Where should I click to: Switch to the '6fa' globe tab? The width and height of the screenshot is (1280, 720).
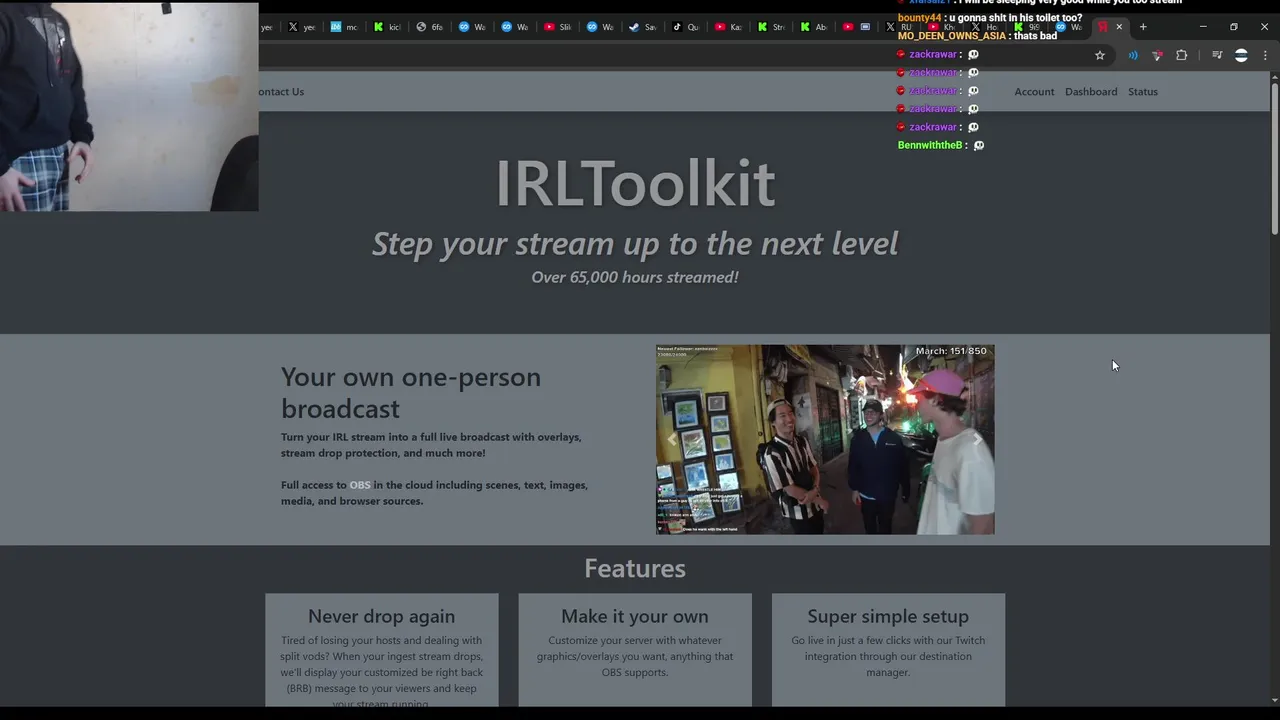point(430,27)
